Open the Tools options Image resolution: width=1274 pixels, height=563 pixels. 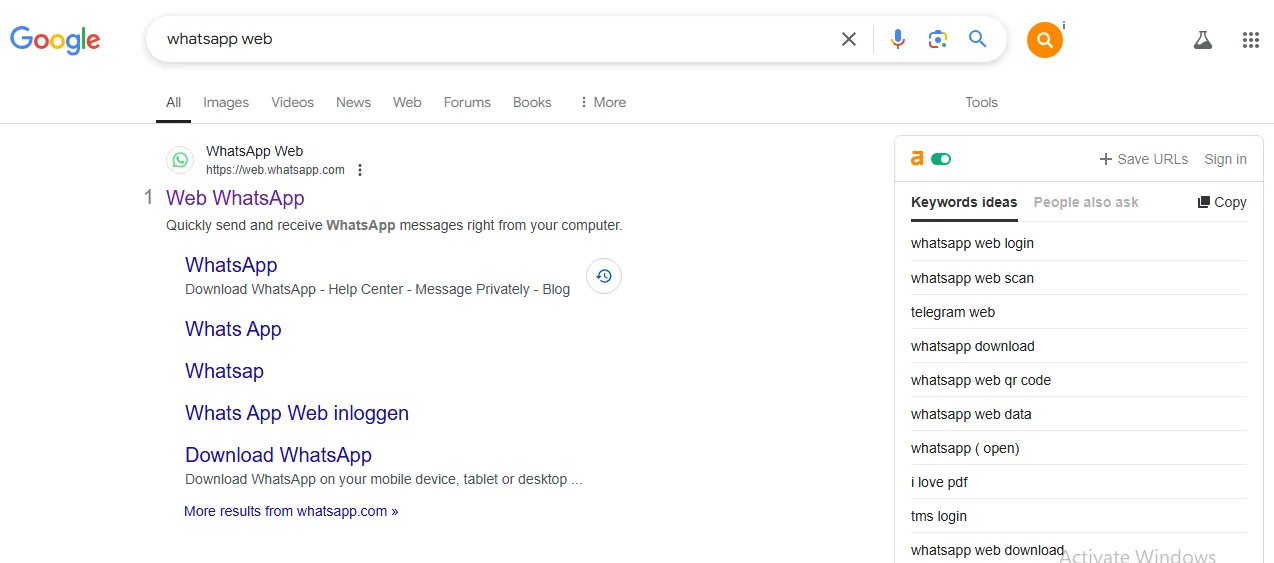(x=981, y=102)
